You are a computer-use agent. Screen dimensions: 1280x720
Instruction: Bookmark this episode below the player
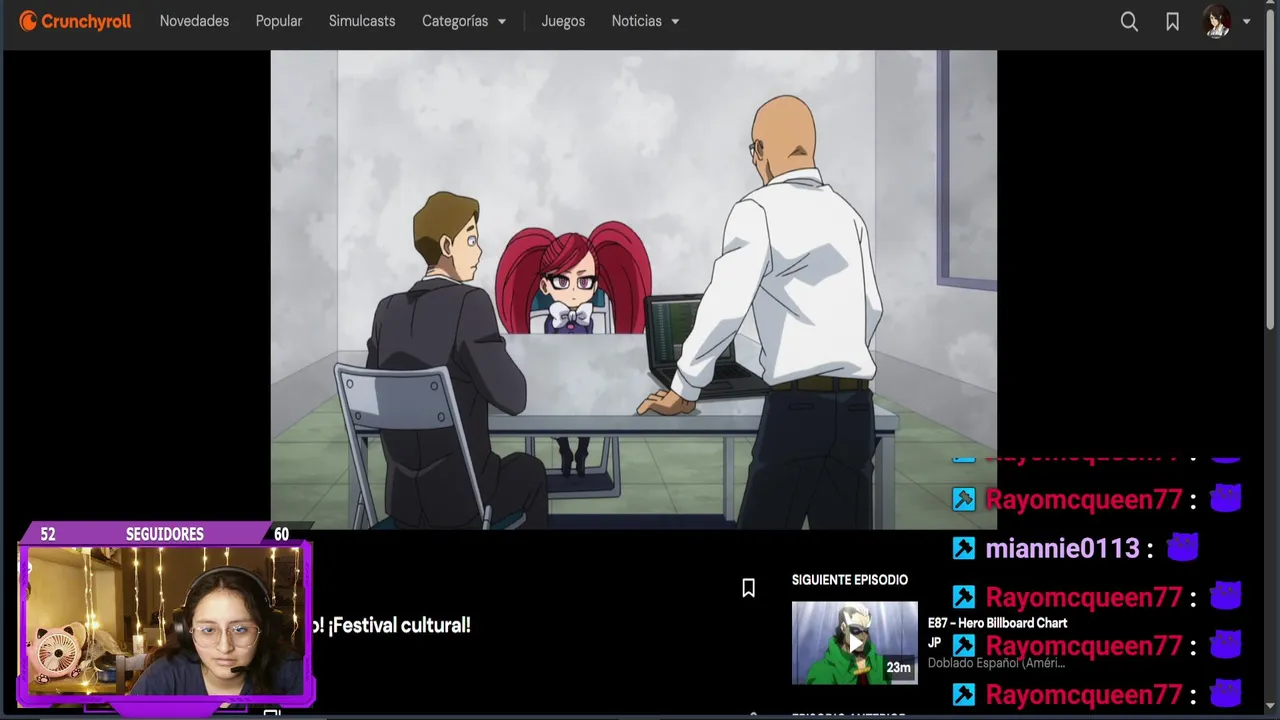point(748,588)
